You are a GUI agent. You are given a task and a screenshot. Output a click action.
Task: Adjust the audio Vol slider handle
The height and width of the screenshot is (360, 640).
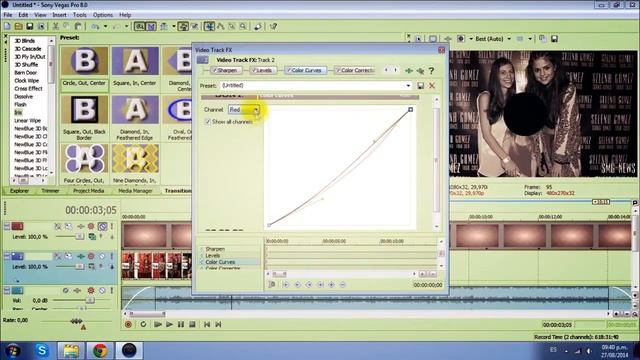[89, 300]
